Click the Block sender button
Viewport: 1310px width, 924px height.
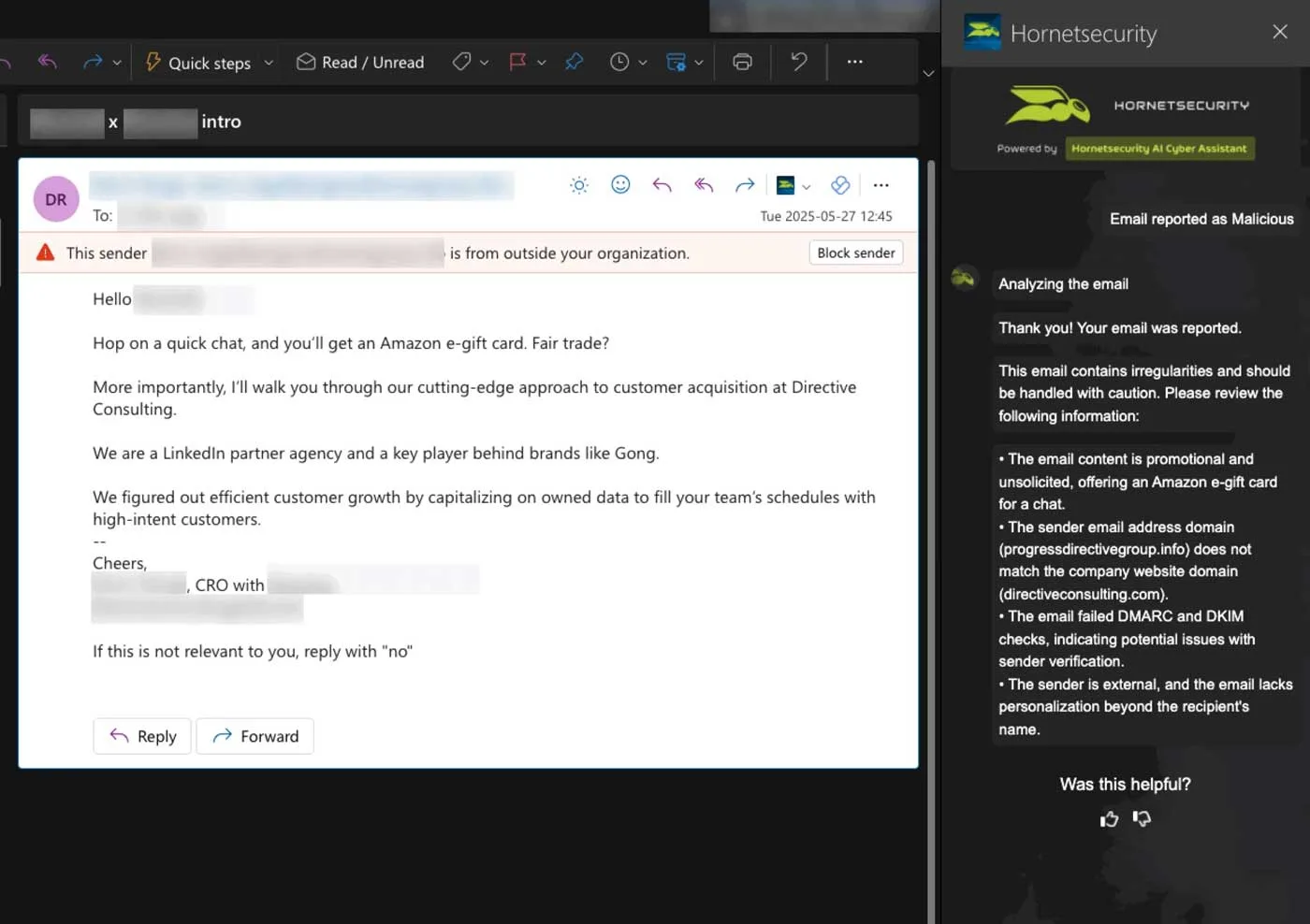pyautogui.click(x=855, y=253)
